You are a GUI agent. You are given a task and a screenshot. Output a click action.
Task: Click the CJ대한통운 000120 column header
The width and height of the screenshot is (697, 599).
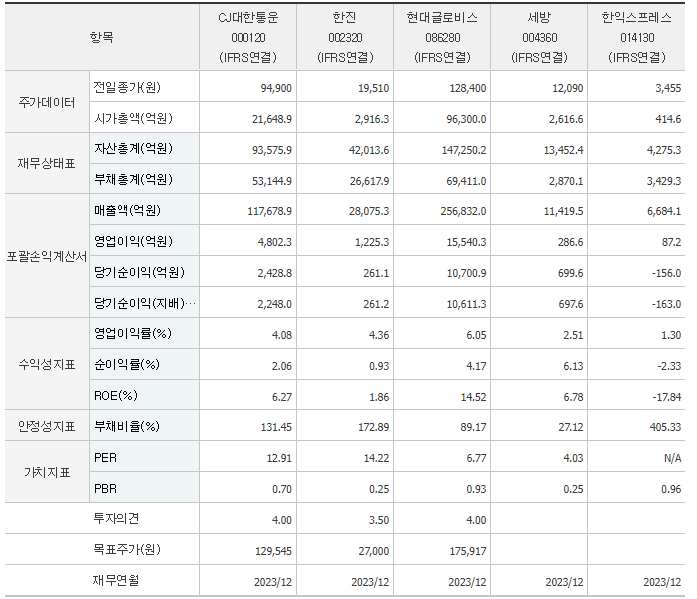tap(248, 37)
